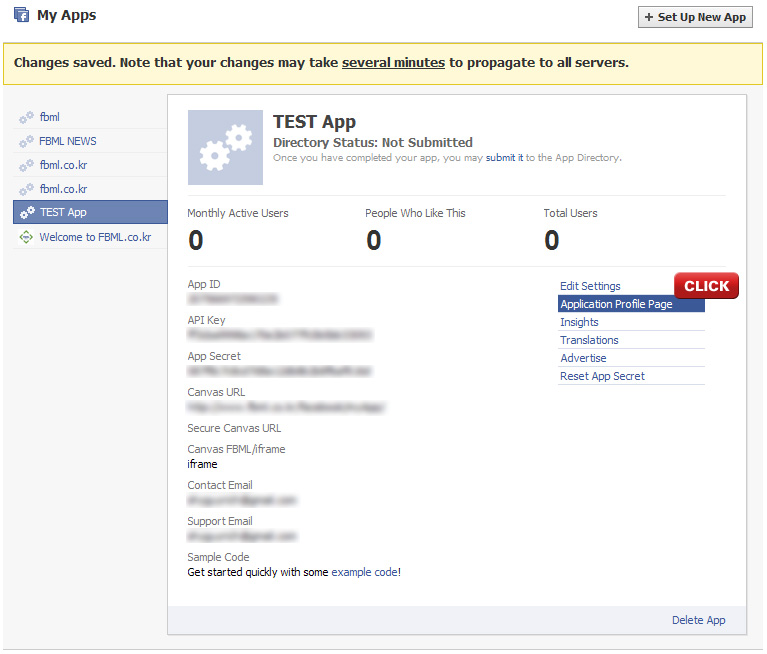Click the App Secret label
Viewport: 767px width, 654px height.
click(214, 356)
